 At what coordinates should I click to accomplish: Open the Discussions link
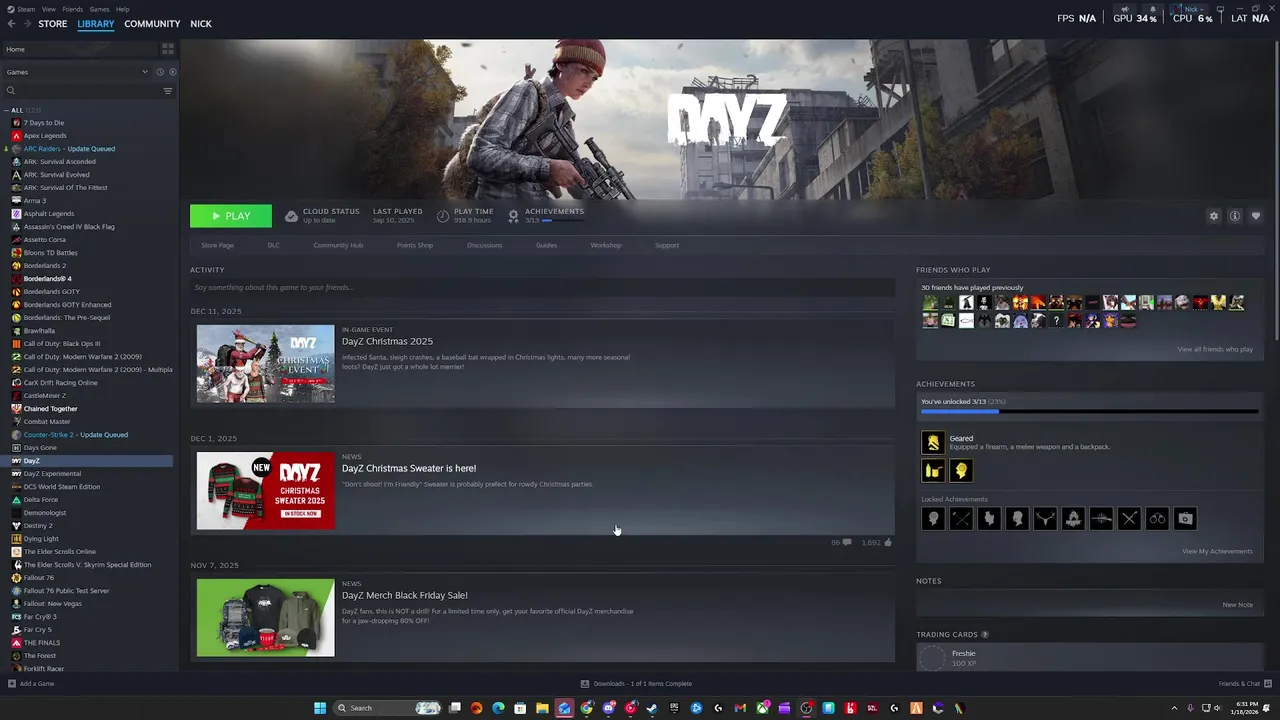click(x=484, y=245)
